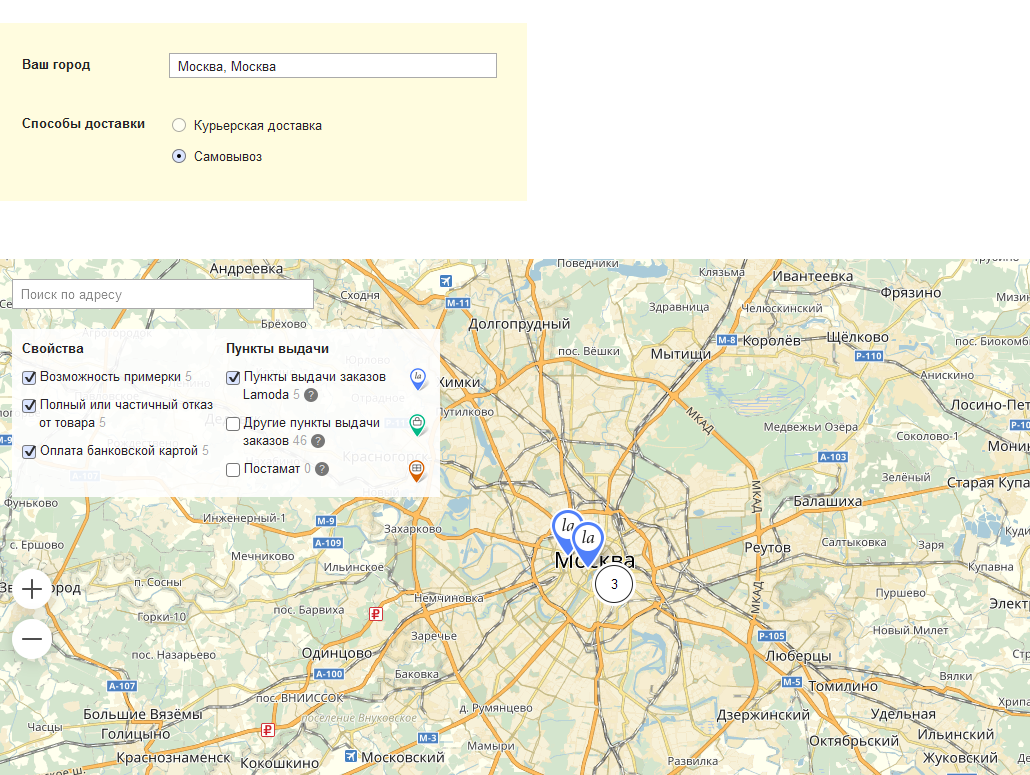The image size is (1030, 775).
Task: Select Курьерская доставка radio option
Action: coord(179,125)
